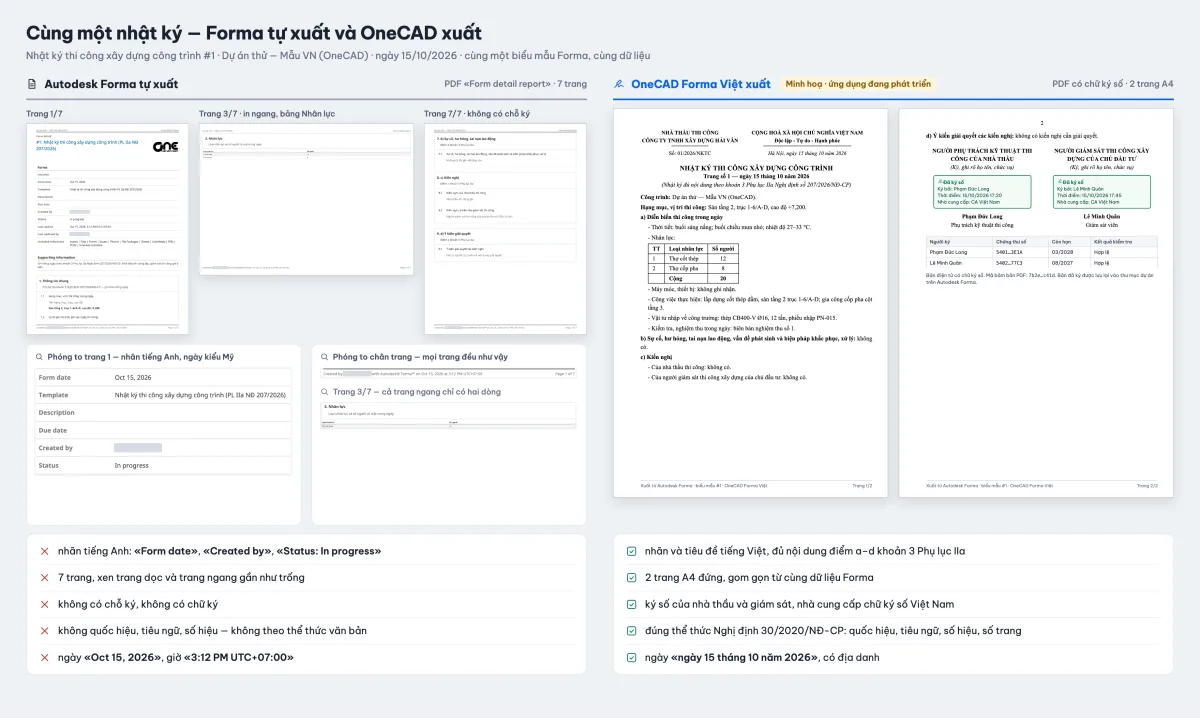The height and width of the screenshot is (718, 1200).
Task: Click the Lê Minh Quân row in certificate table
Action: pos(1042,262)
